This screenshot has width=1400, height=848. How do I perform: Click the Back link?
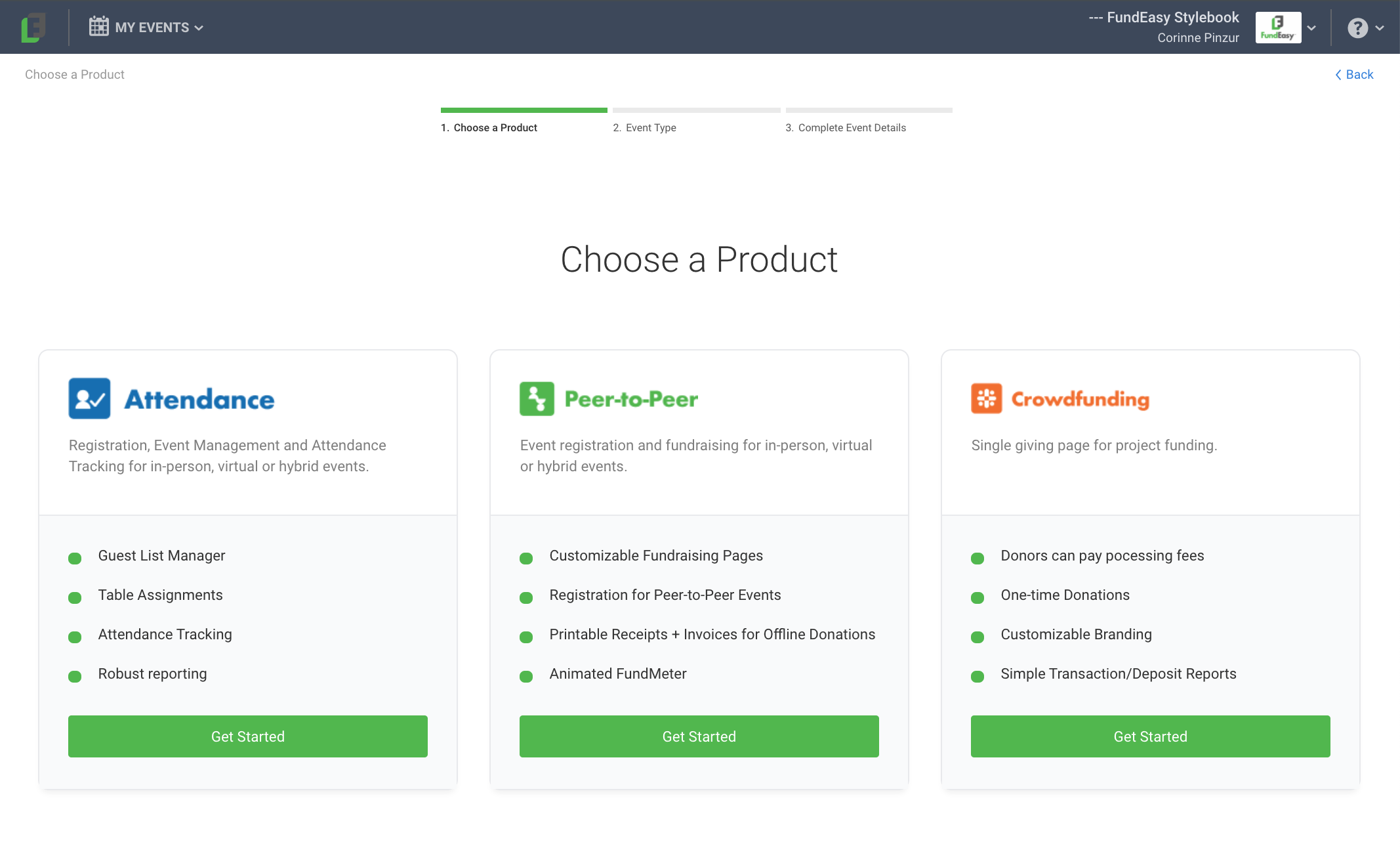coord(1359,75)
